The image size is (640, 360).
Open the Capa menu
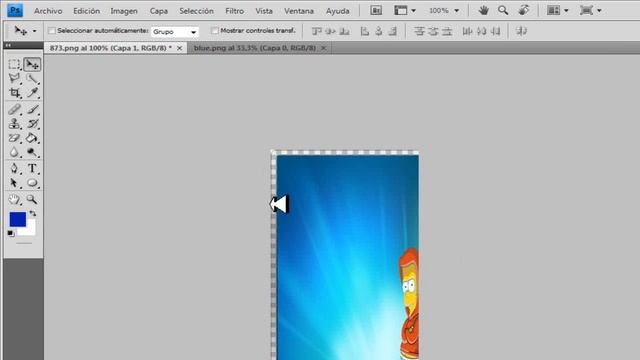click(x=159, y=11)
